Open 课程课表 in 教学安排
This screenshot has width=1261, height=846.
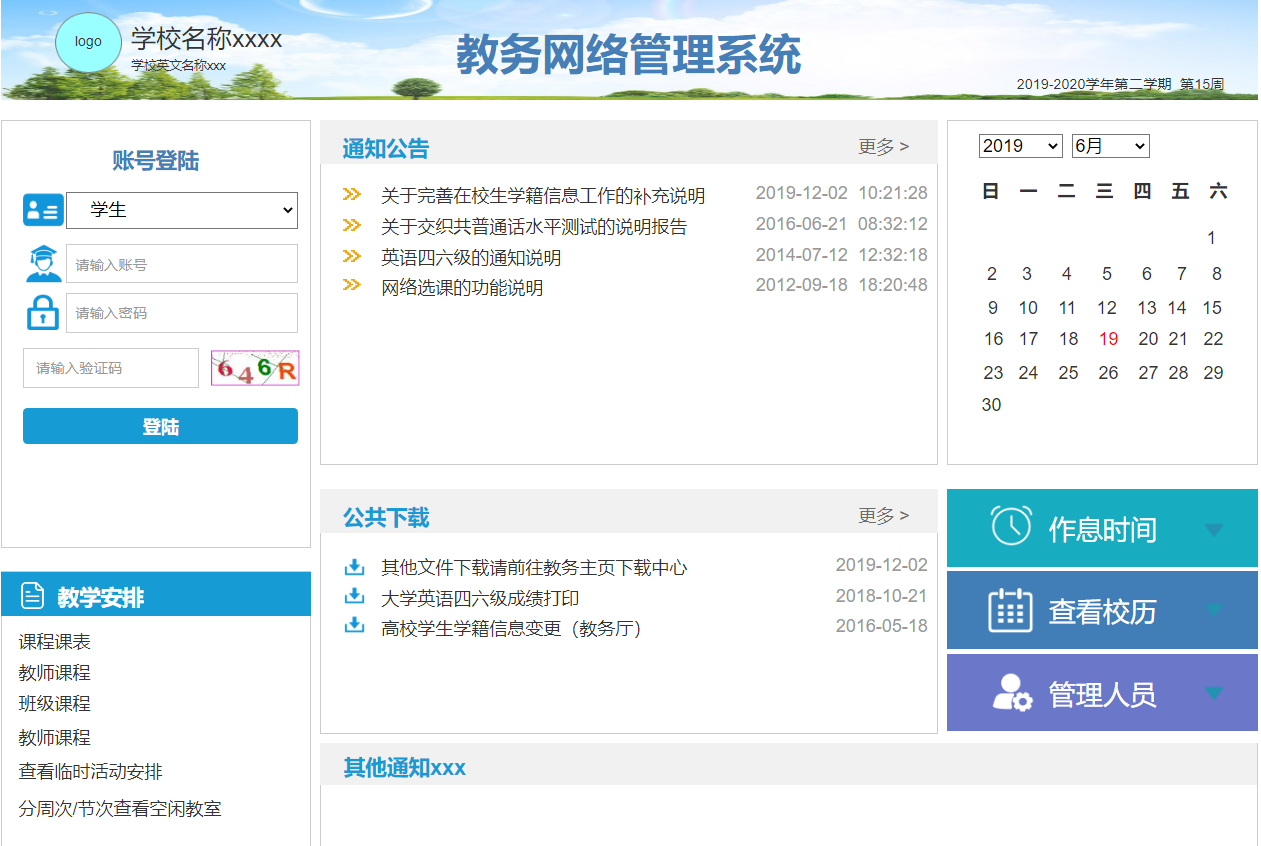[54, 642]
